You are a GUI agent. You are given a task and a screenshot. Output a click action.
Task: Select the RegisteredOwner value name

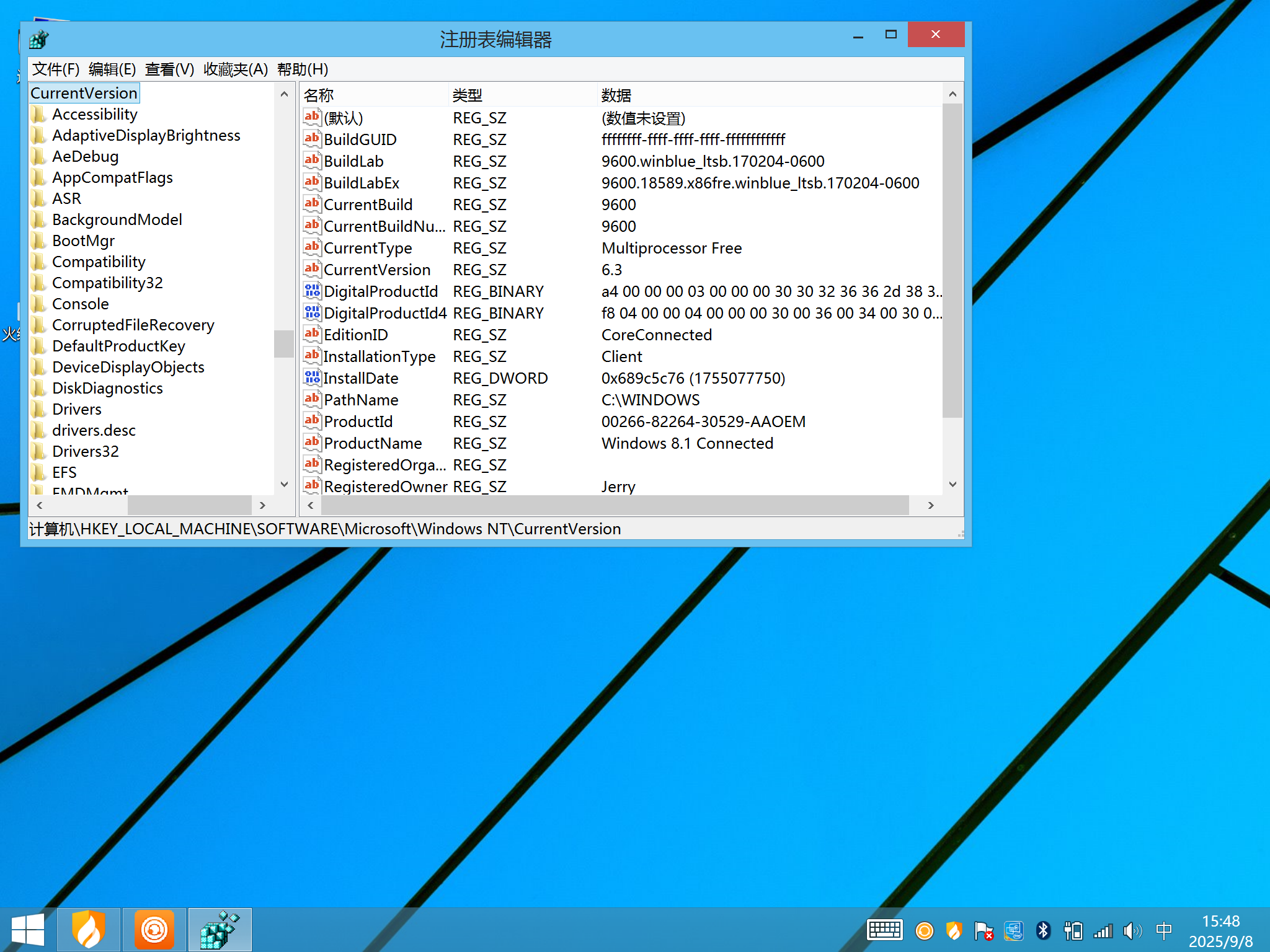385,487
